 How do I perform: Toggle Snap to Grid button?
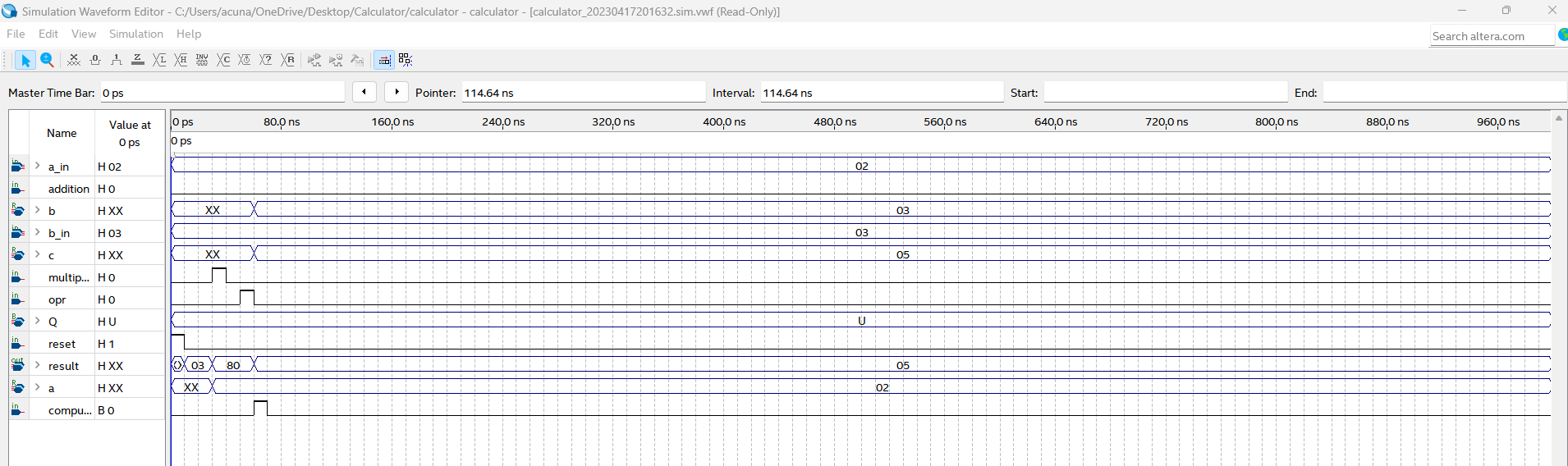point(406,60)
